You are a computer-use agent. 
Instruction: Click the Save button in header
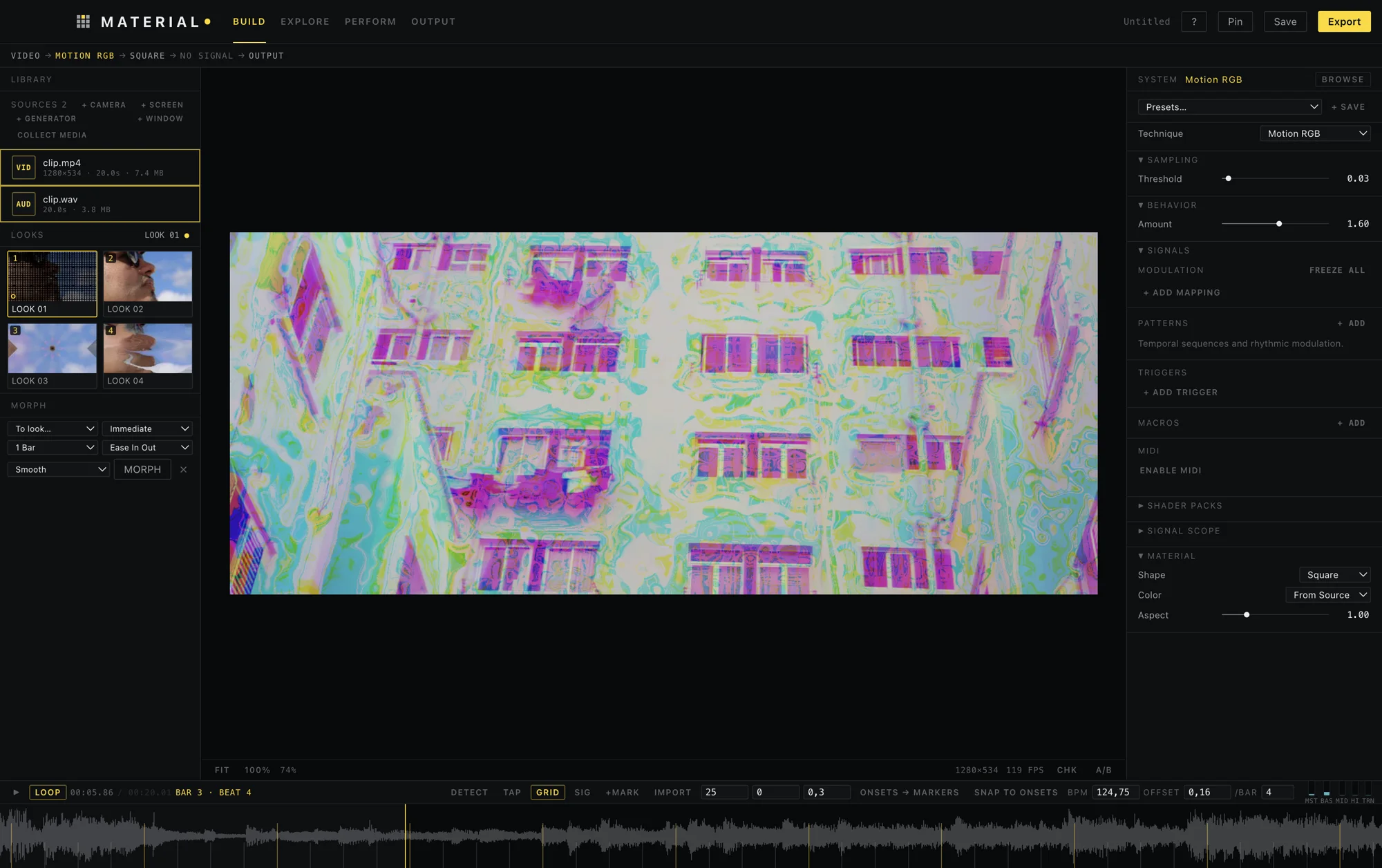tap(1285, 21)
